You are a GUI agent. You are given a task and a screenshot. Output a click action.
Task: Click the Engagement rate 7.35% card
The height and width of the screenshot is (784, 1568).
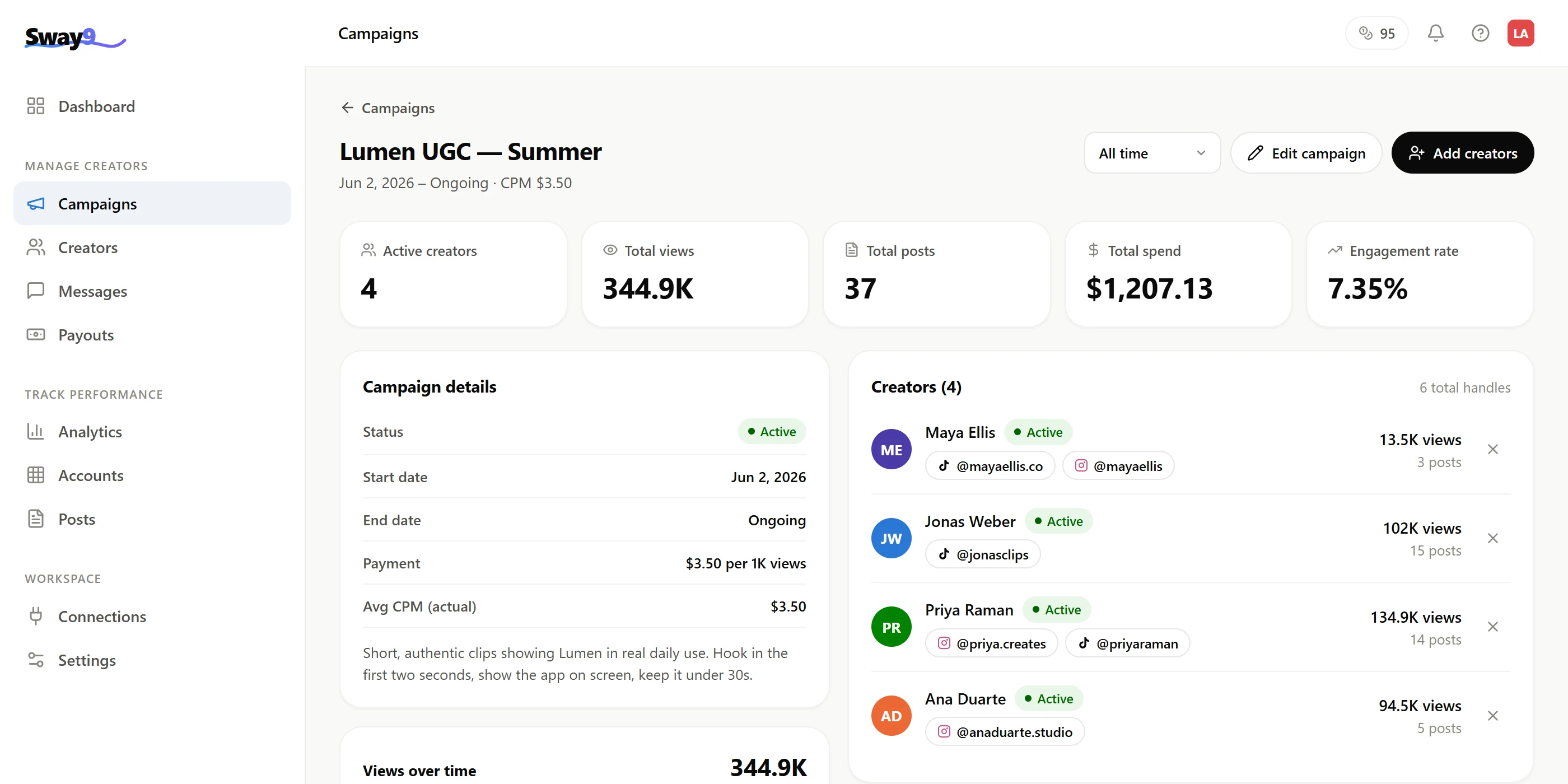click(1420, 274)
